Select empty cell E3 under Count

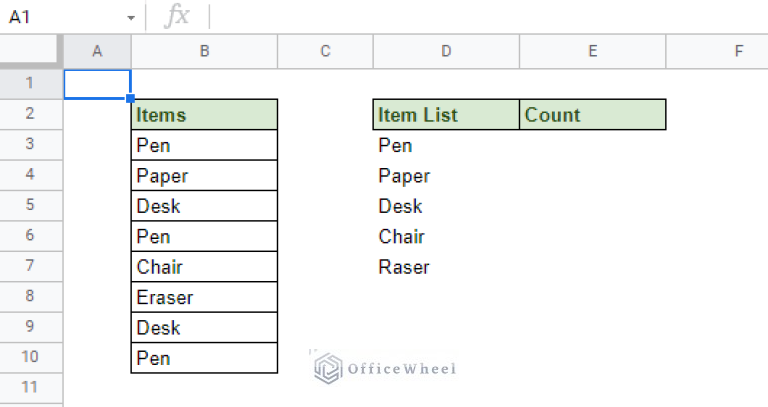tap(592, 145)
